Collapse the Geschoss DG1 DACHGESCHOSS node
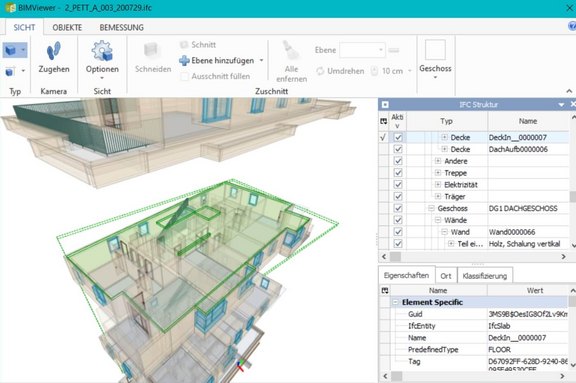 tap(431, 208)
